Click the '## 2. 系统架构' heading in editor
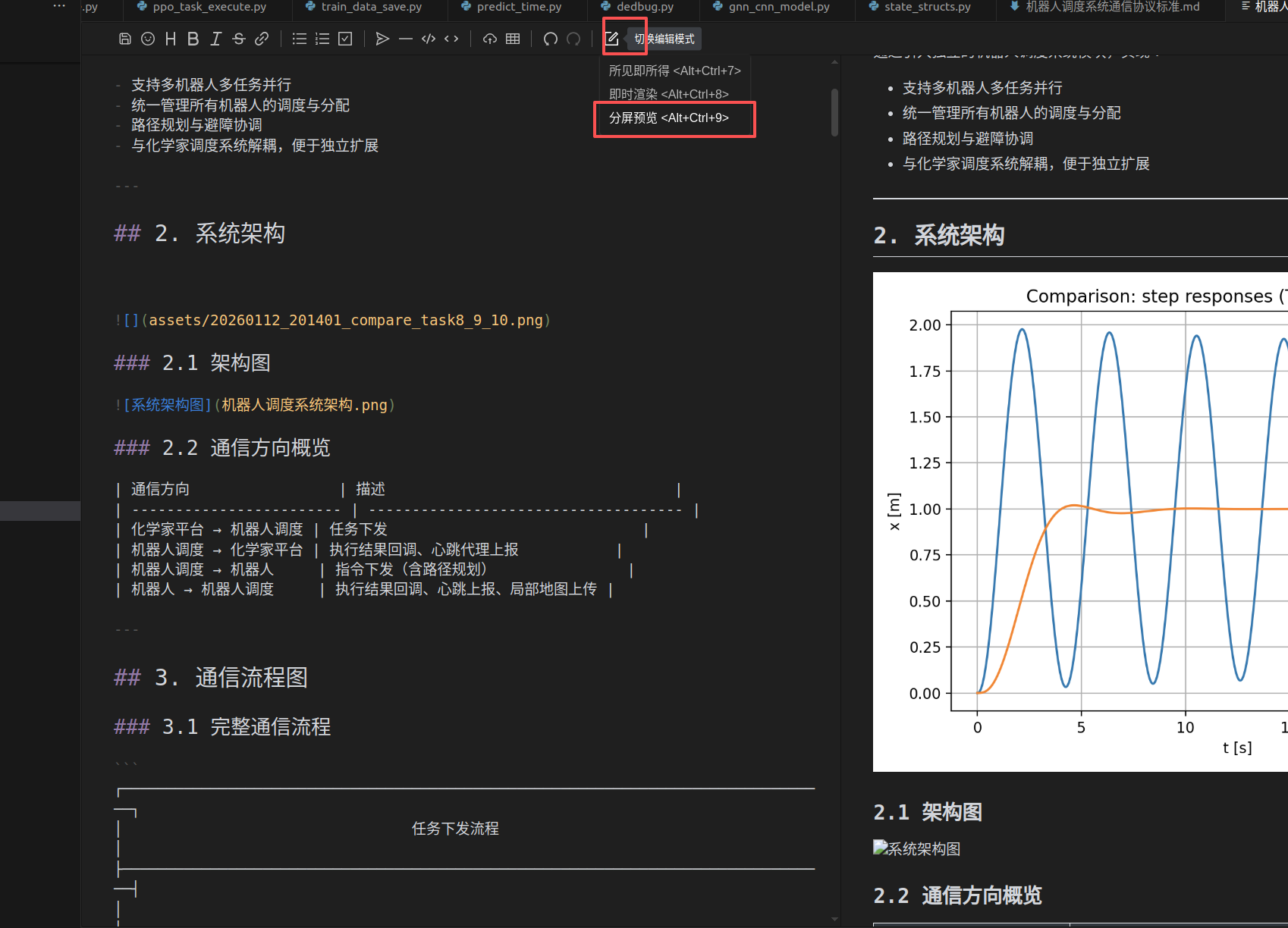The width and height of the screenshot is (1288, 928). pos(199,234)
